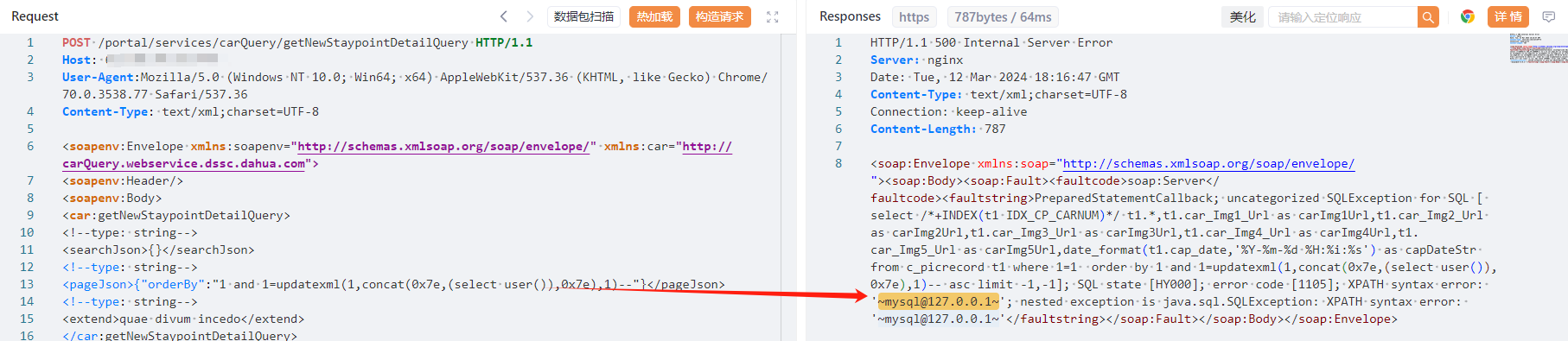Click the searchJson element line
Viewport: 1568px width, 341px height.
point(158,249)
